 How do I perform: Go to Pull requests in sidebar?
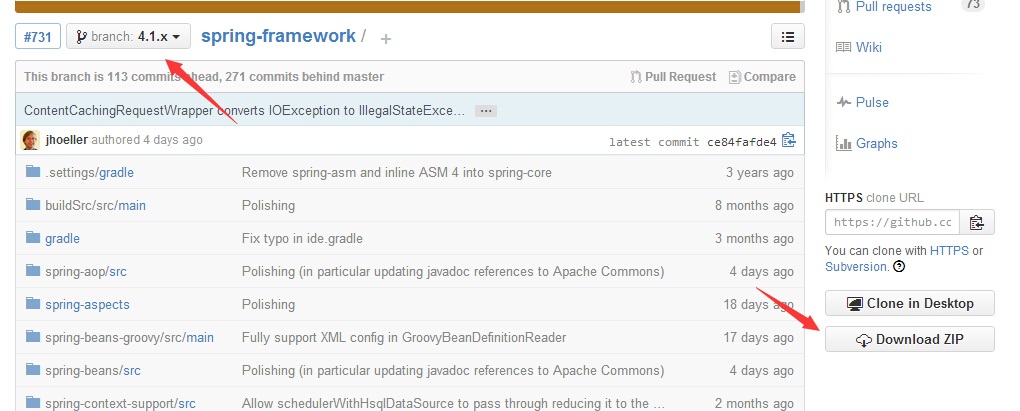(x=893, y=7)
